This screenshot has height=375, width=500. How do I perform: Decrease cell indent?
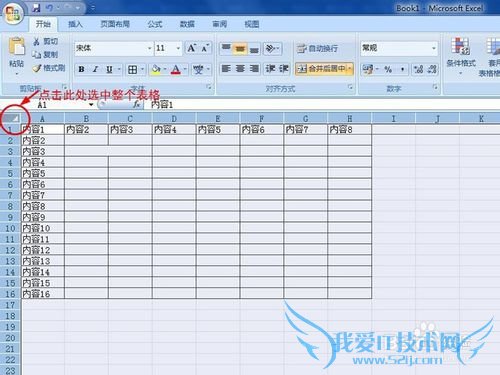pos(270,69)
